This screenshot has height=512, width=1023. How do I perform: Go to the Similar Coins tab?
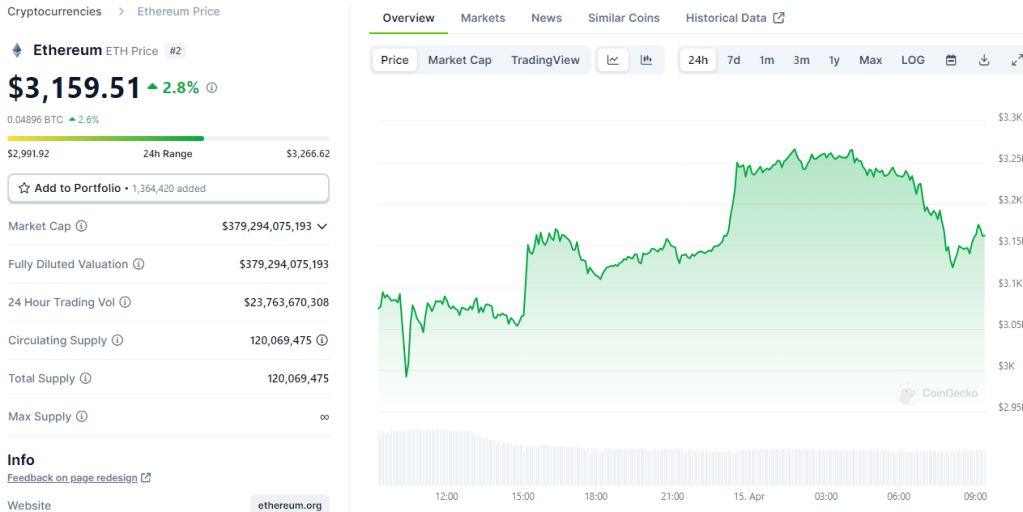623,18
